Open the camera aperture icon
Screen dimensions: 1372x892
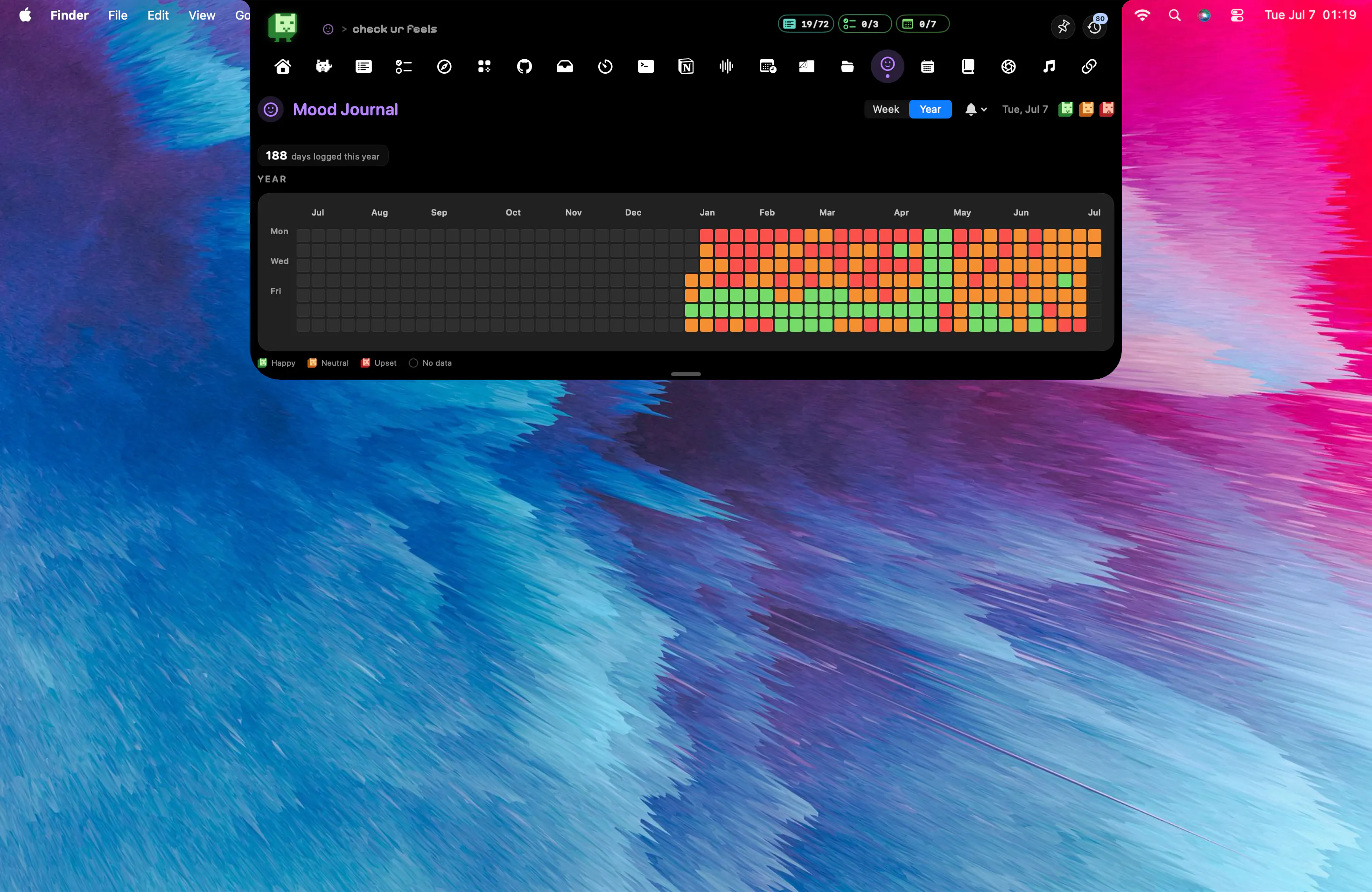1008,66
